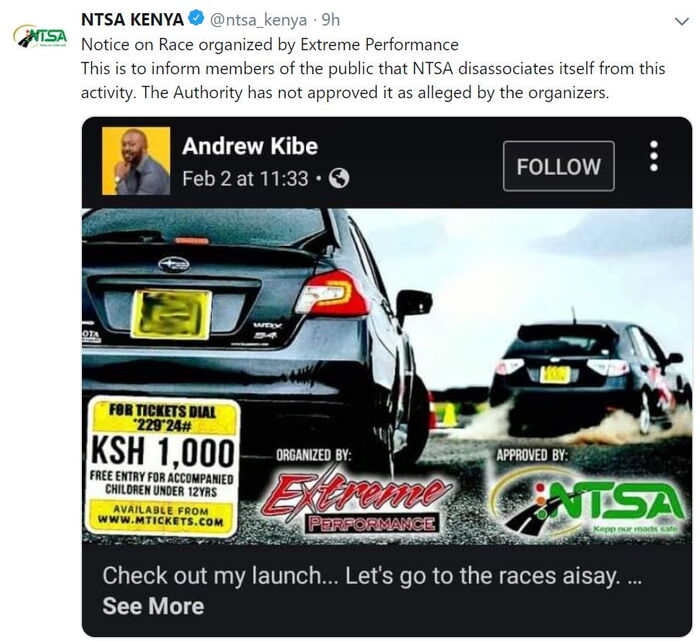The height and width of the screenshot is (641, 700).
Task: Open the tweet options chevron
Action: pos(682,21)
